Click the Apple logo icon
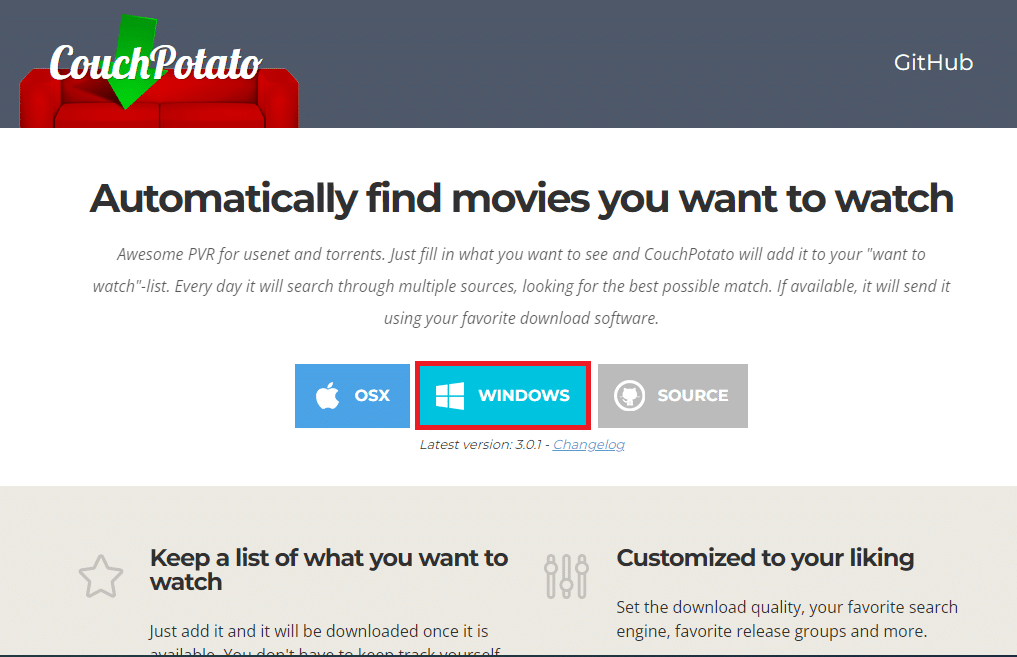 tap(328, 395)
